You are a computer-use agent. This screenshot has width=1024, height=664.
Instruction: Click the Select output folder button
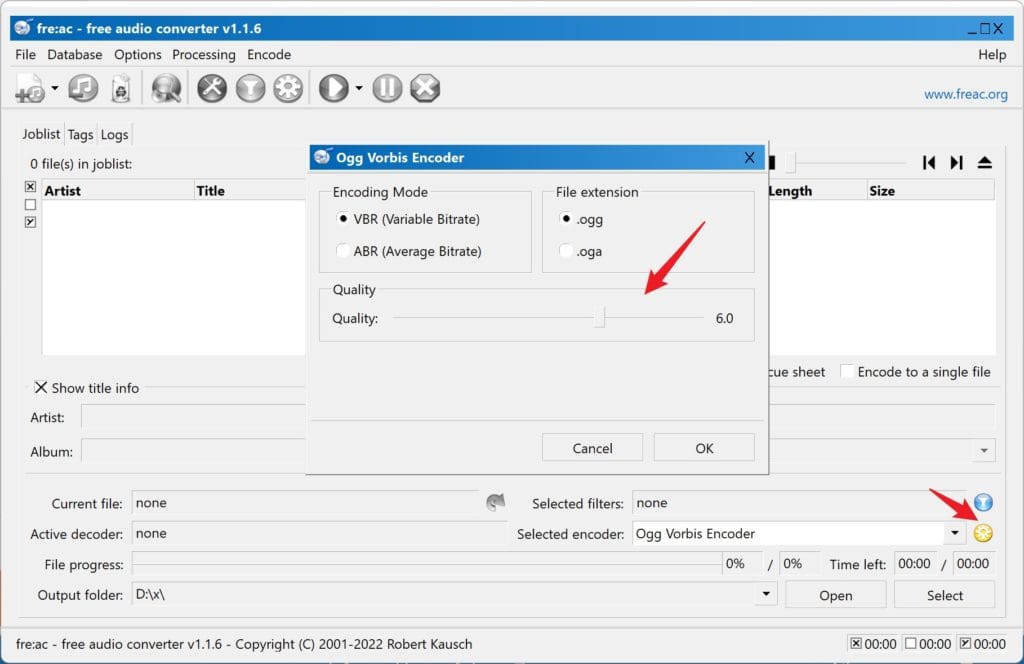point(944,595)
